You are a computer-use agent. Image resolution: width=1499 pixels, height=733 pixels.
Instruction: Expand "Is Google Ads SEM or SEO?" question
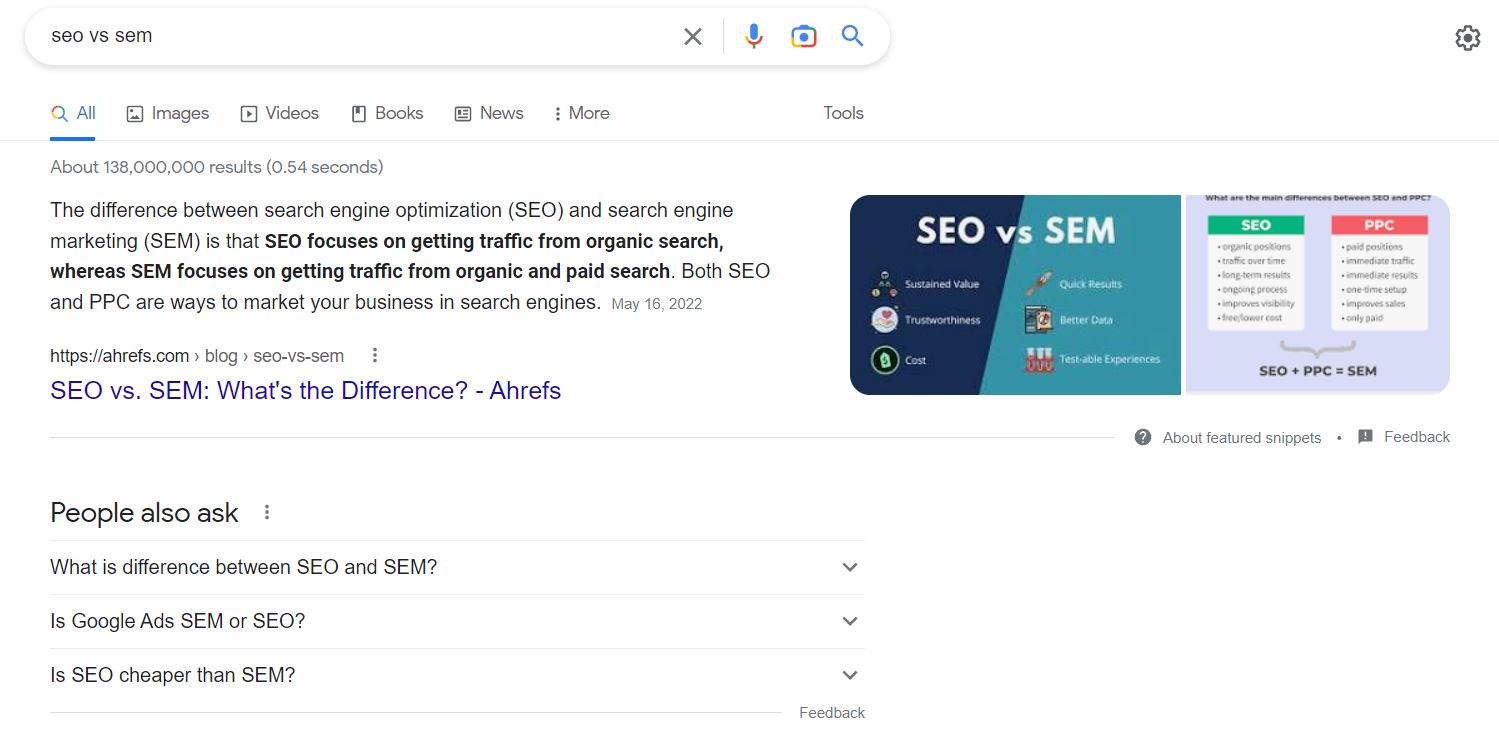[x=849, y=621]
